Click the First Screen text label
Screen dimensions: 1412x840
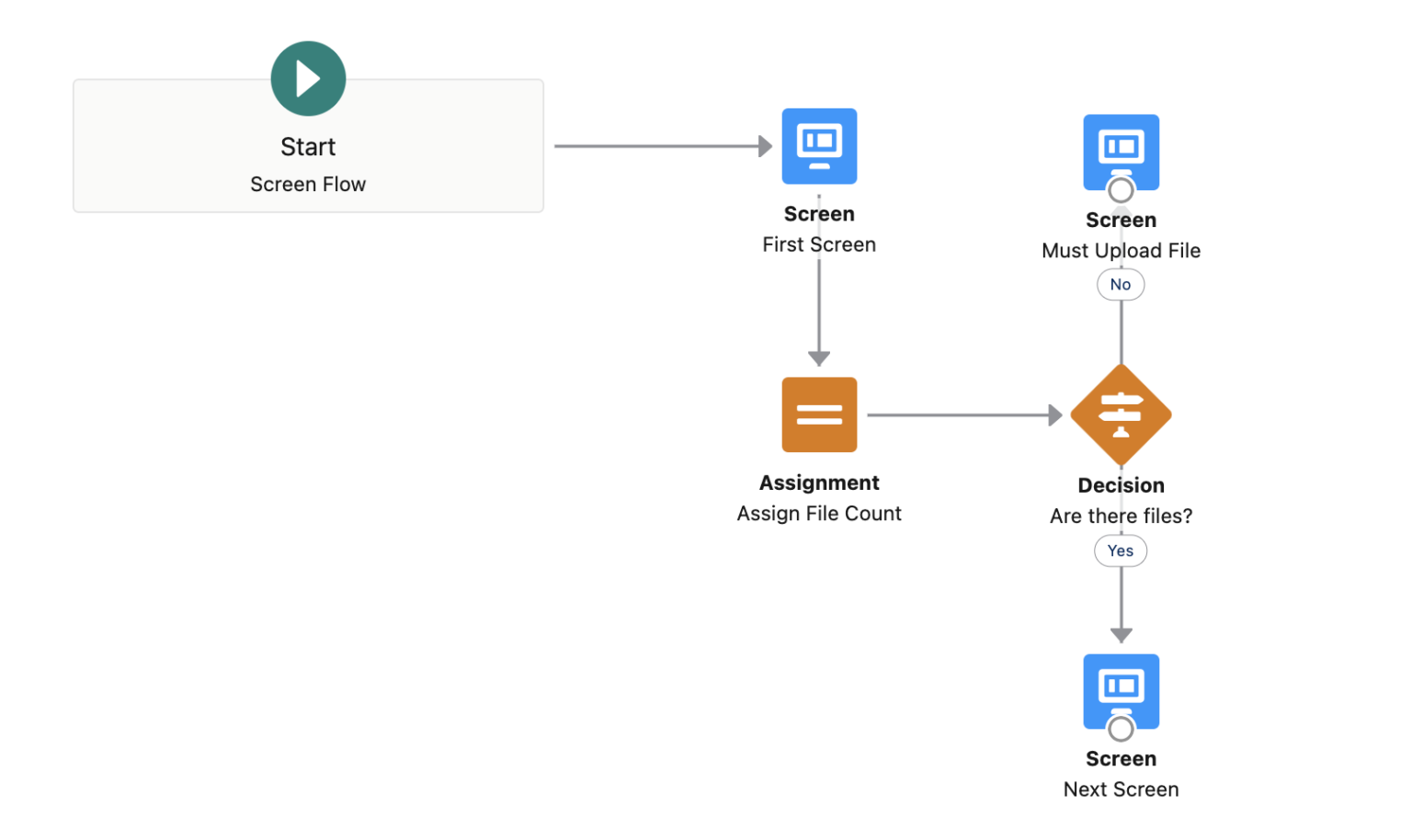point(818,244)
